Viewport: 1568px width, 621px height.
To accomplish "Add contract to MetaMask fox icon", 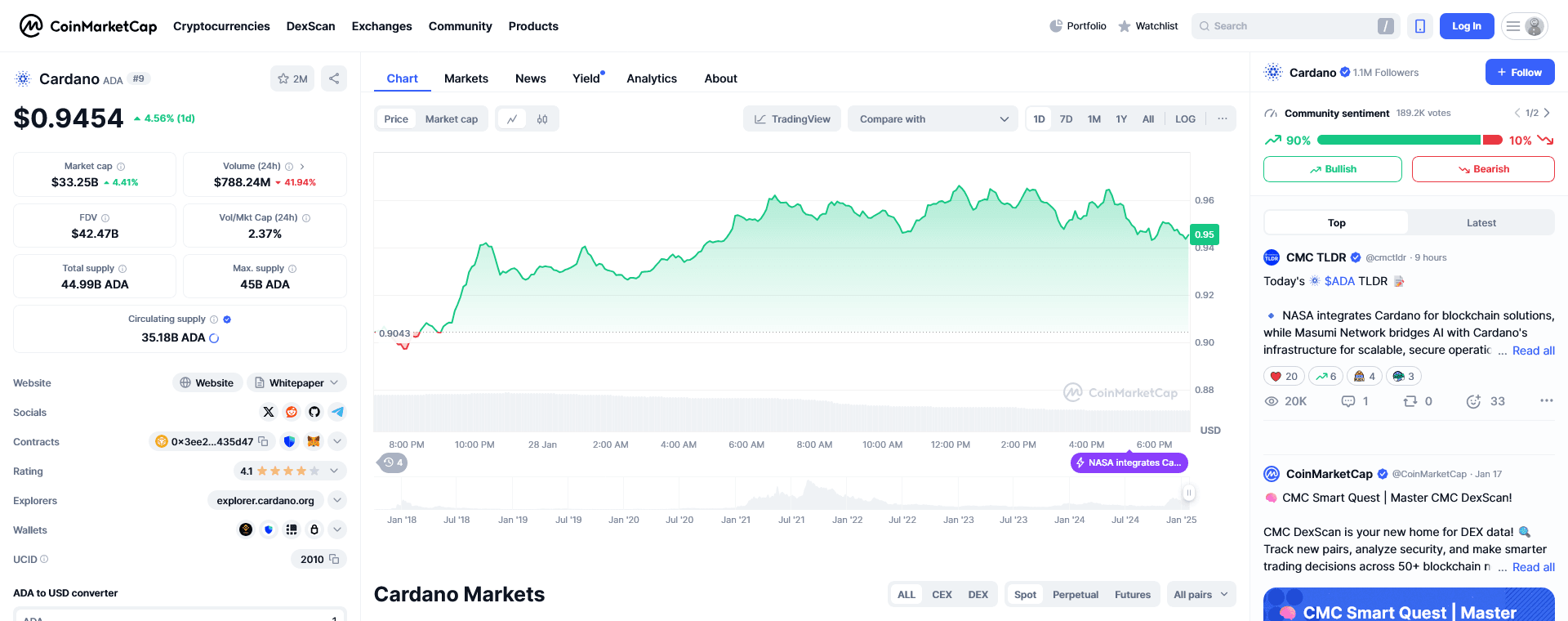I will 314,441.
